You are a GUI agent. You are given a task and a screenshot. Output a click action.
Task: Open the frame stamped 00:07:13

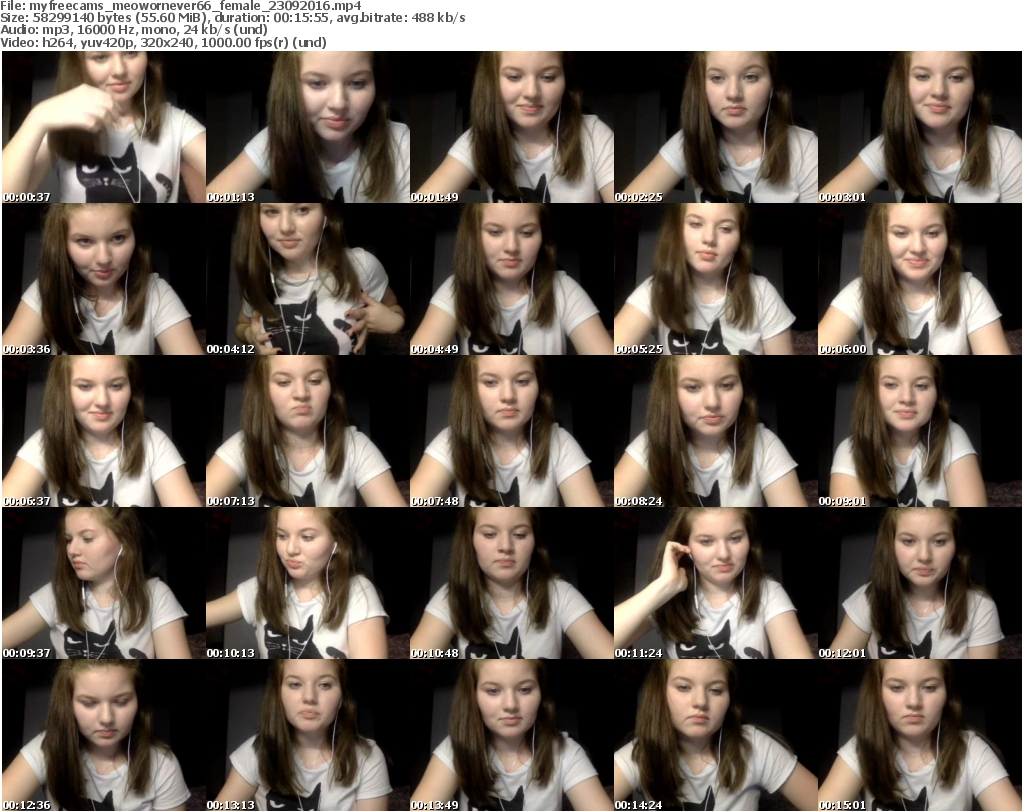pos(308,432)
